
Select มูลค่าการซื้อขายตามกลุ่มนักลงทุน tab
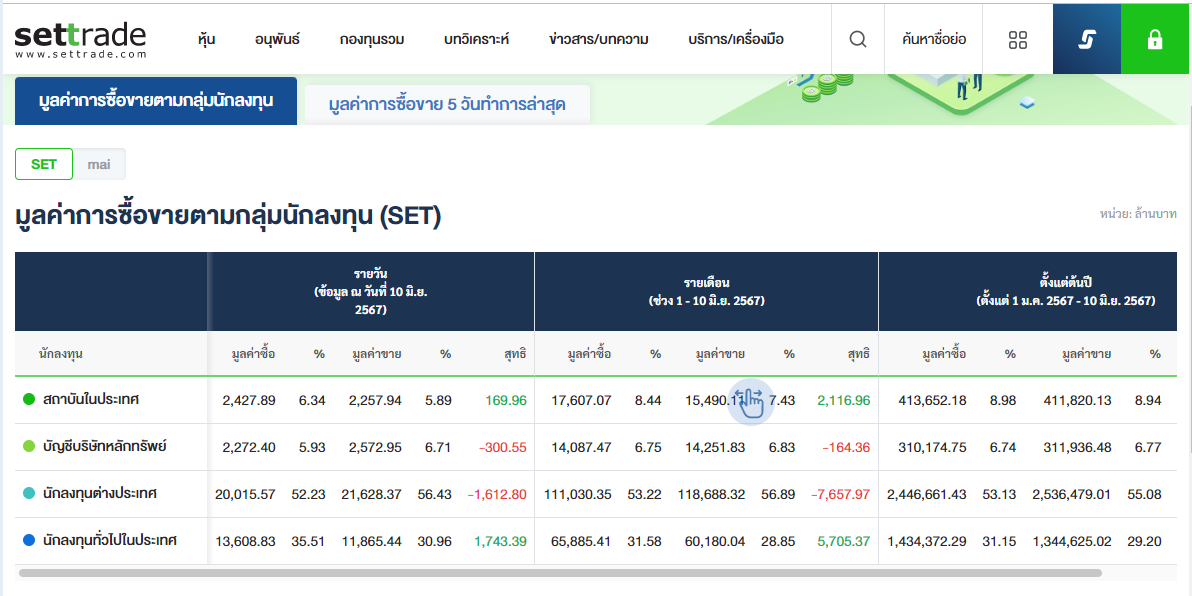(156, 101)
